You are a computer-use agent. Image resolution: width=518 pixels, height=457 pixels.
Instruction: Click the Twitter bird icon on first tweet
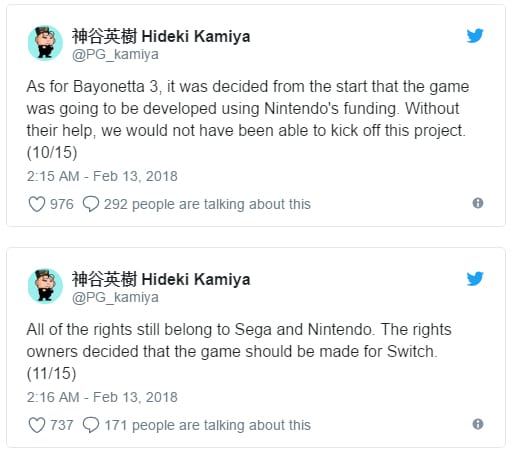click(x=475, y=36)
